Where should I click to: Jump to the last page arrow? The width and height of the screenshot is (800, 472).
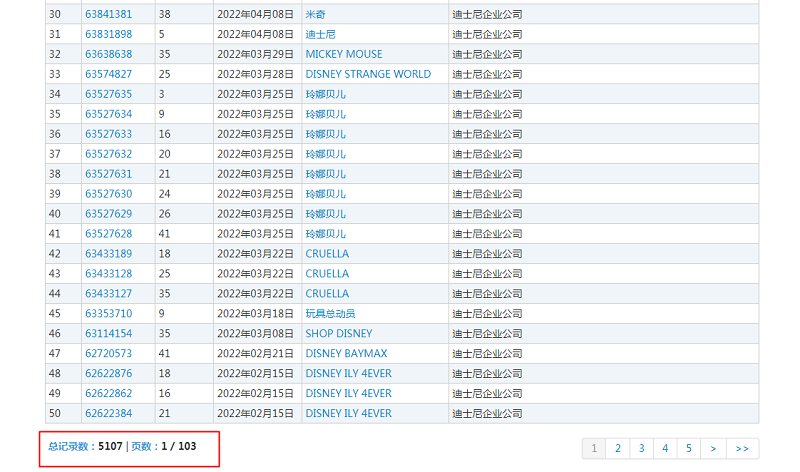click(x=742, y=449)
